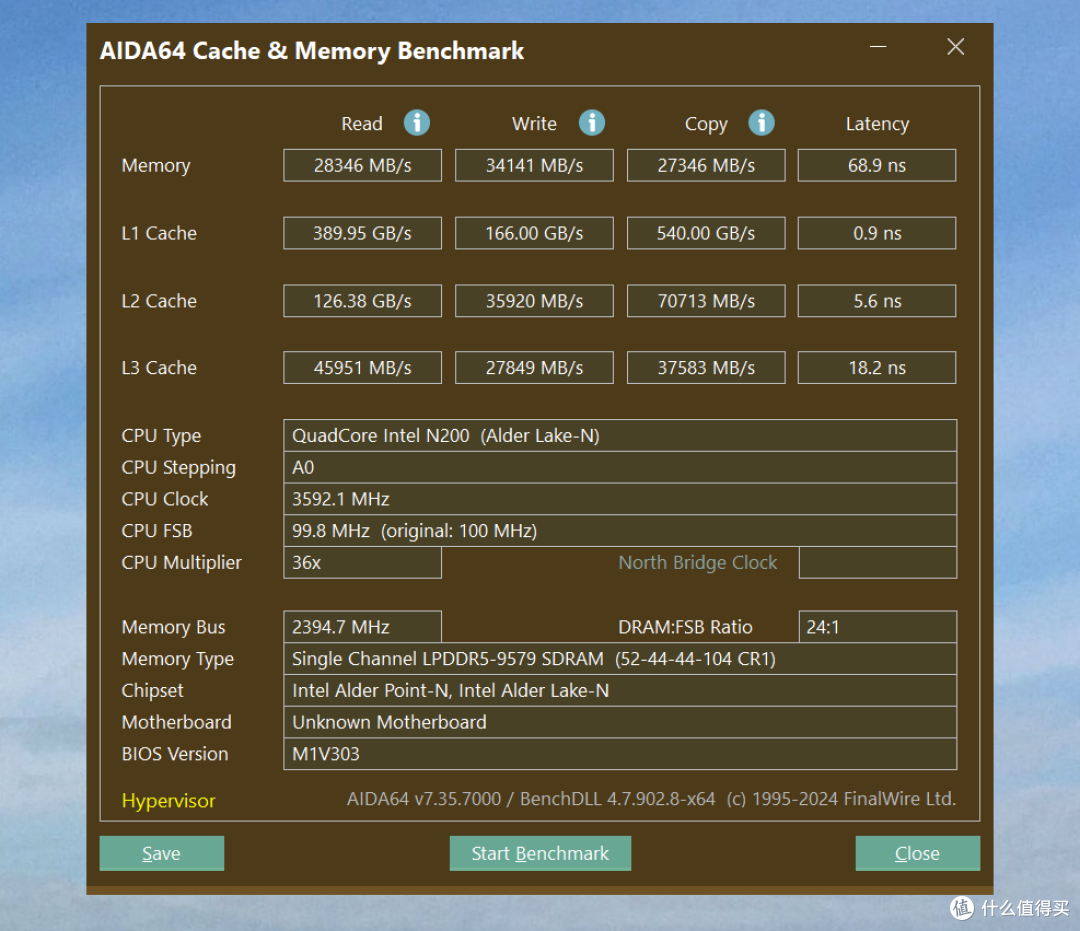Click the Latency column header
1080x931 pixels.
pyautogui.click(x=878, y=125)
